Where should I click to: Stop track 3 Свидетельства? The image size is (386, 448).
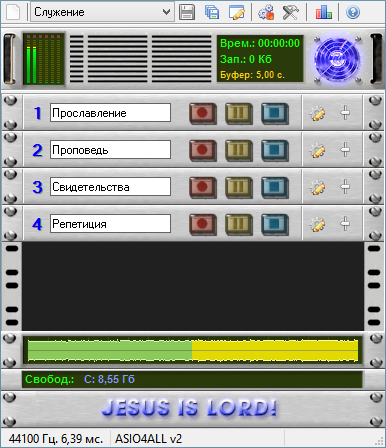tap(275, 187)
